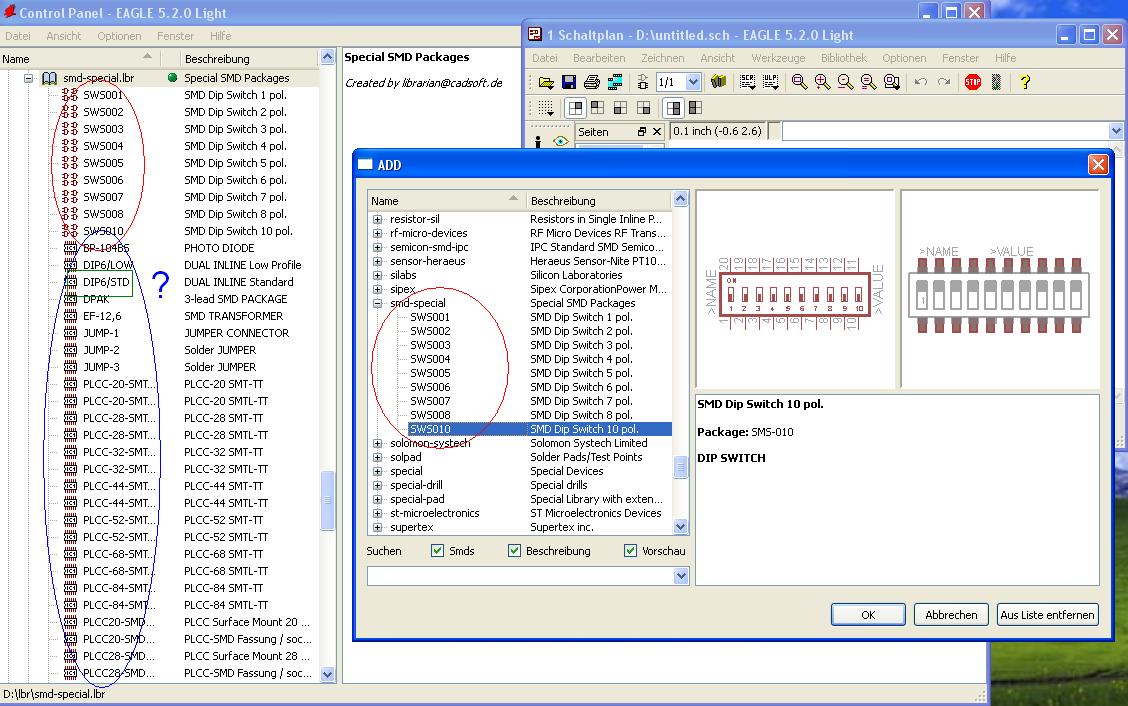
Task: Run a user program with ULP icon
Action: (770, 82)
